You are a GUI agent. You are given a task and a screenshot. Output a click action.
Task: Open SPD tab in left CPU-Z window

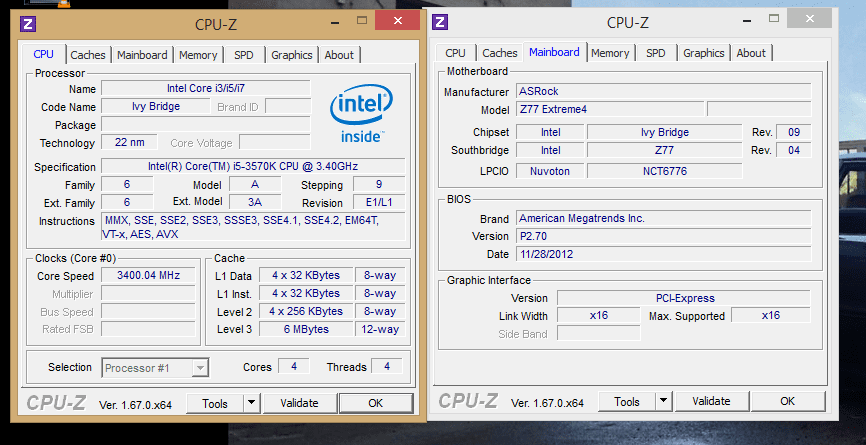point(244,55)
